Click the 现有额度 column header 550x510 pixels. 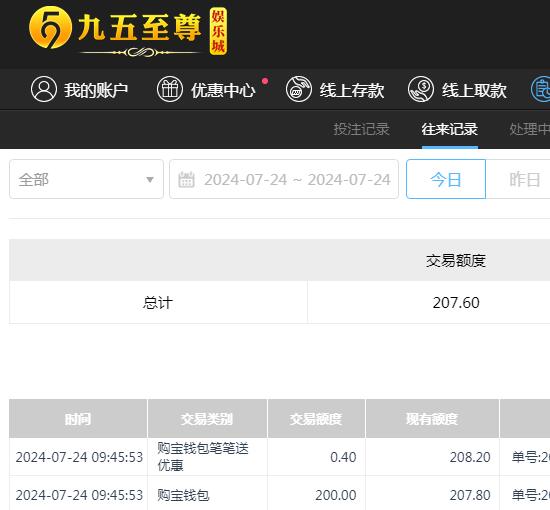(432, 418)
